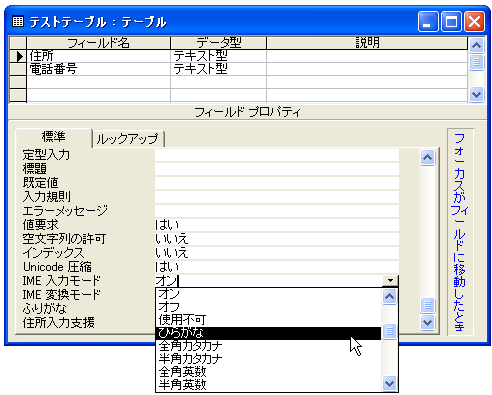
Task: Open the IME 入力モード dropdown arrow
Action: (x=390, y=281)
